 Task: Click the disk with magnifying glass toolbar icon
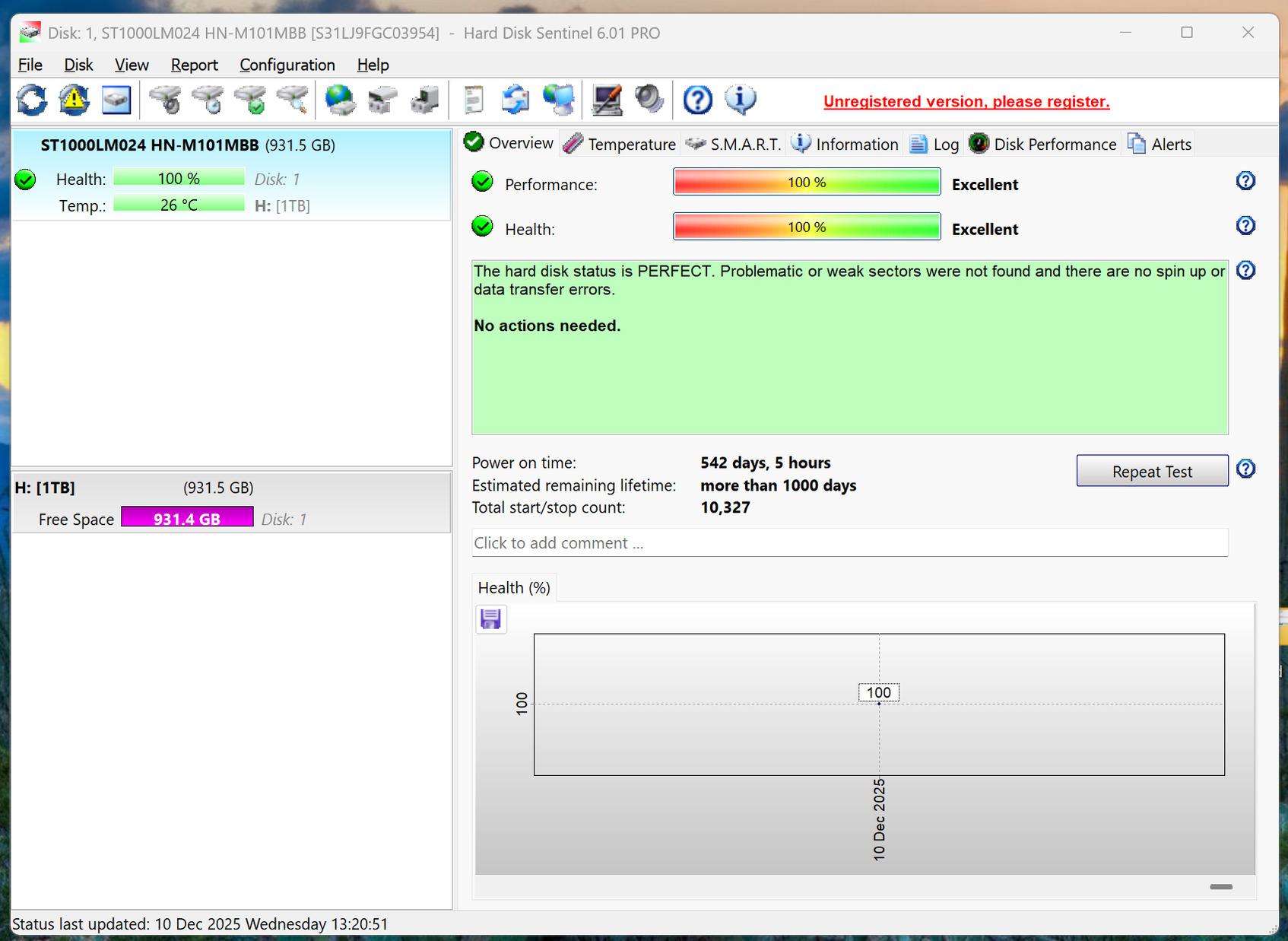pyautogui.click(x=293, y=100)
